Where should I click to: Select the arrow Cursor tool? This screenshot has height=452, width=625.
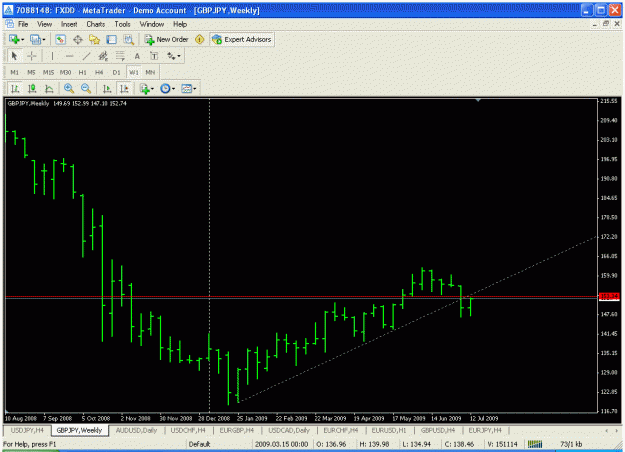click(x=14, y=56)
